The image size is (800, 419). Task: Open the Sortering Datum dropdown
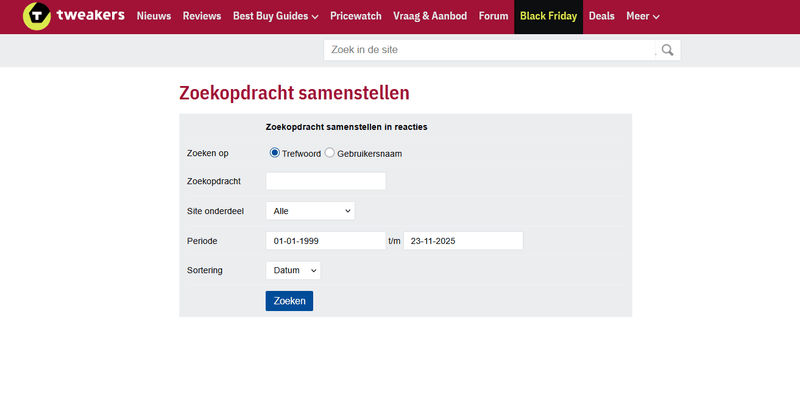293,270
